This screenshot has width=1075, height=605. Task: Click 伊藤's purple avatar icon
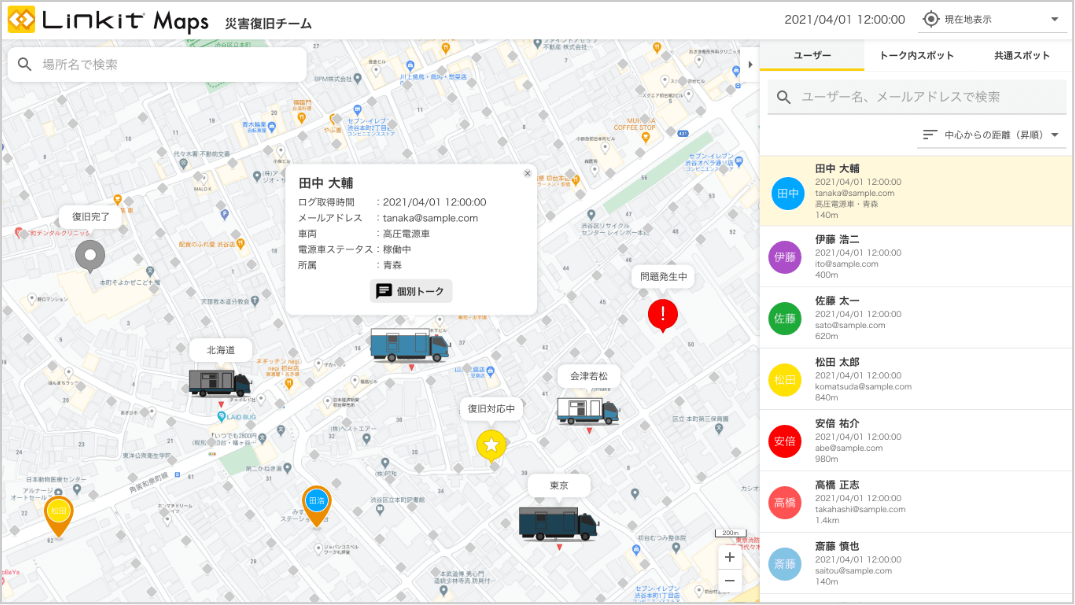click(787, 257)
